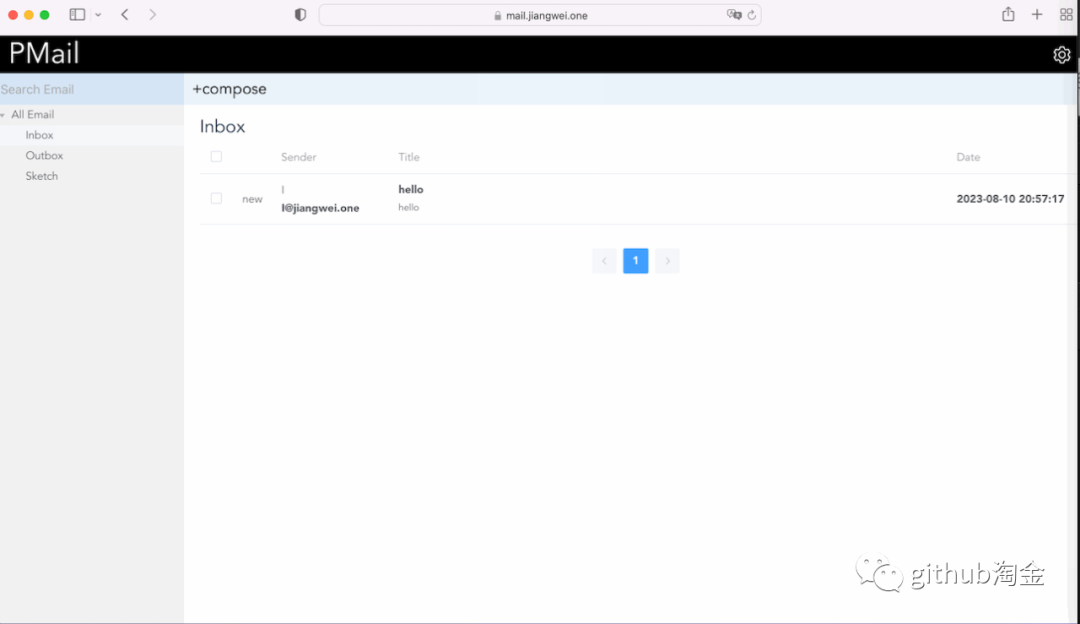Go to next page of inbox
The width and height of the screenshot is (1080, 624).
tap(667, 261)
